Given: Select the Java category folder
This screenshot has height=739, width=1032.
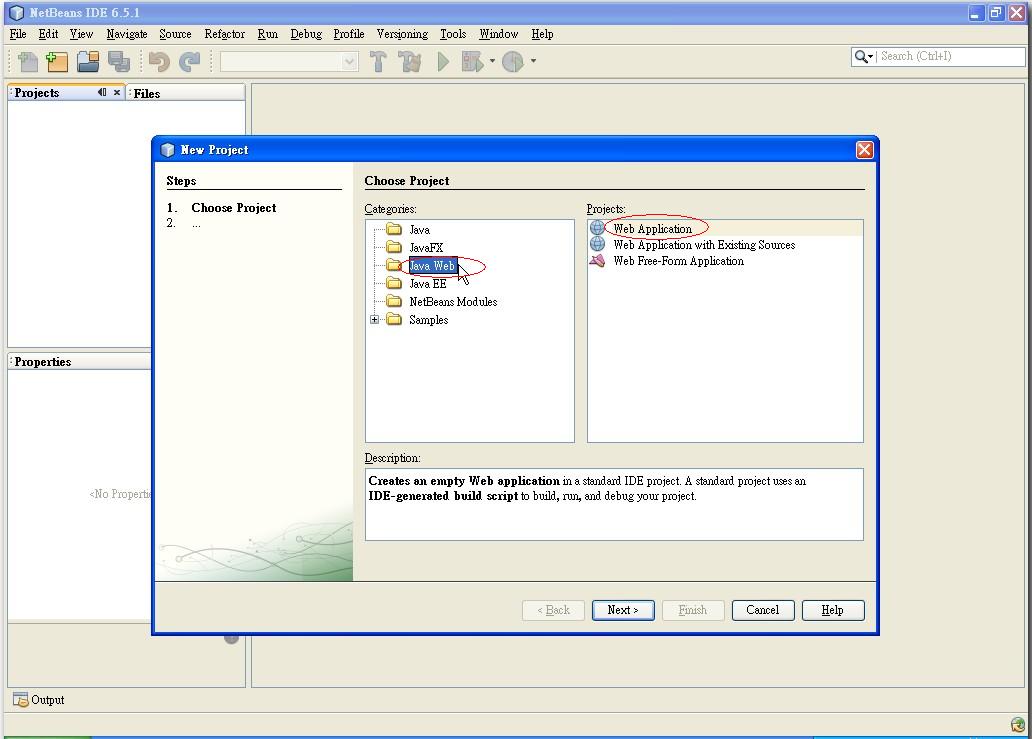Looking at the screenshot, I should (419, 230).
